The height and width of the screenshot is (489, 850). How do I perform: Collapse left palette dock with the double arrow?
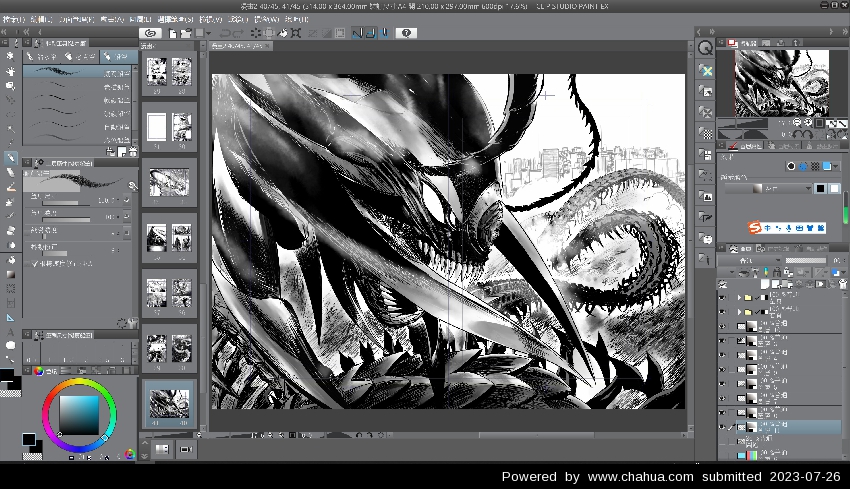click(x=4, y=32)
